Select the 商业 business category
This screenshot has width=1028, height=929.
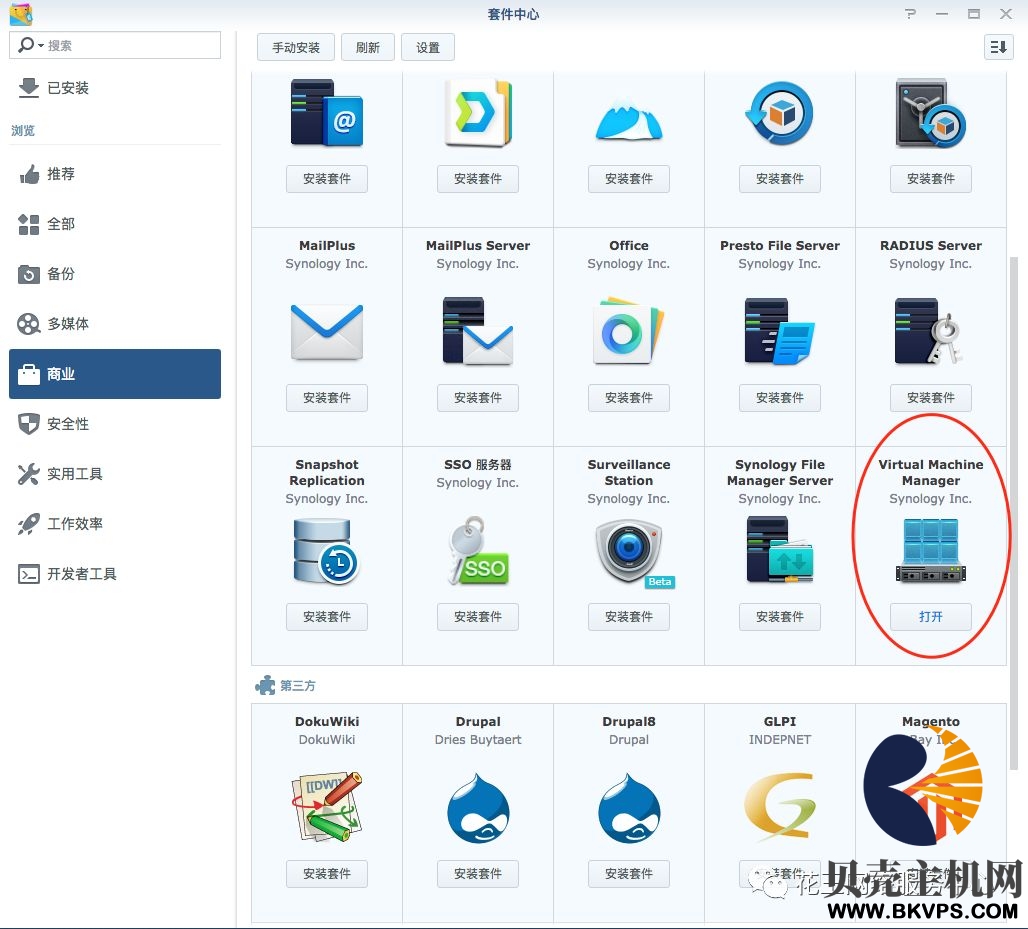pos(115,374)
